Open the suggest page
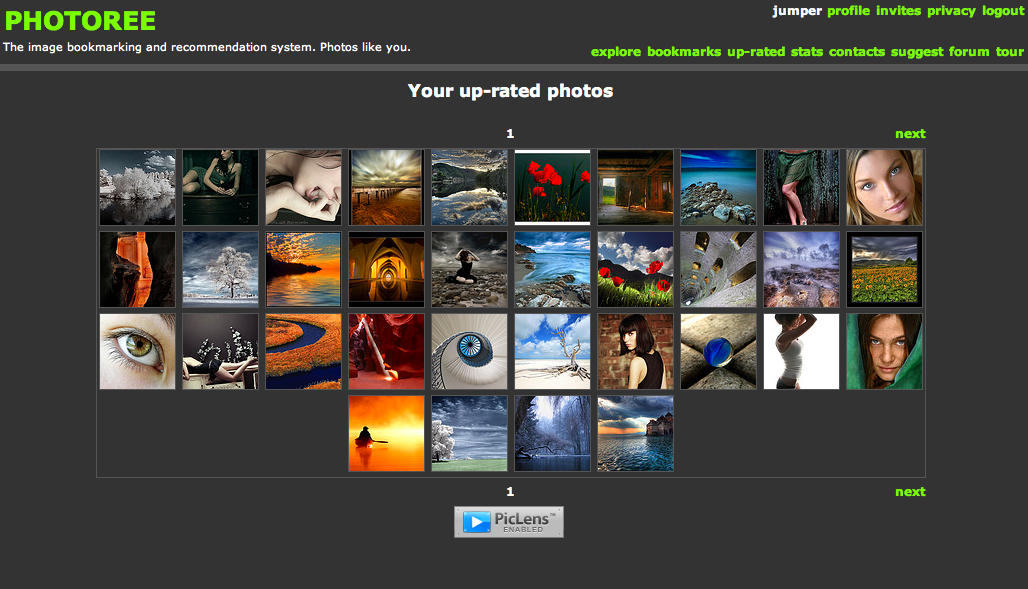Screen dimensions: 1028x589 point(917,52)
